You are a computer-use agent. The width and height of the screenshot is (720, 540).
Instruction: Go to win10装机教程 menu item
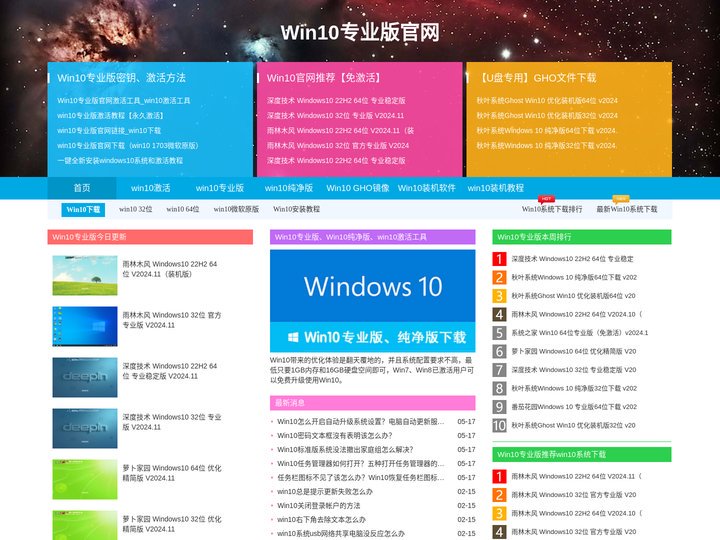click(495, 188)
